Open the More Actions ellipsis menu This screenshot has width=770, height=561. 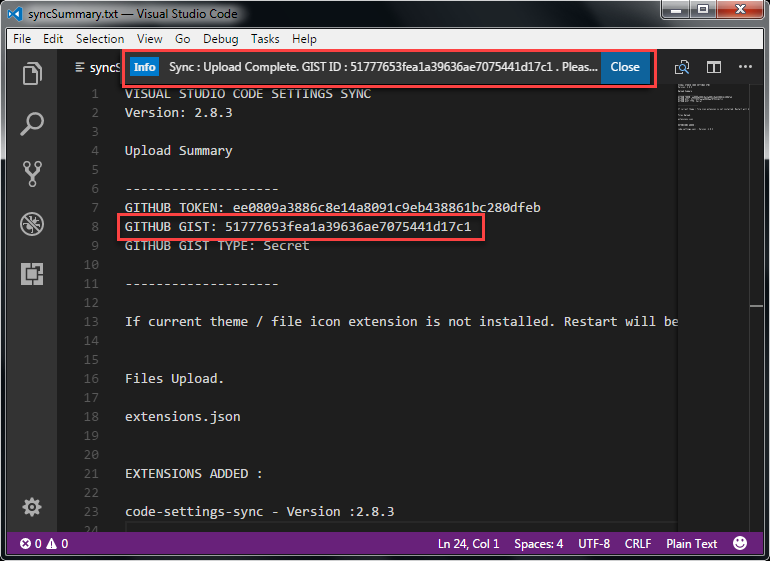tap(745, 66)
